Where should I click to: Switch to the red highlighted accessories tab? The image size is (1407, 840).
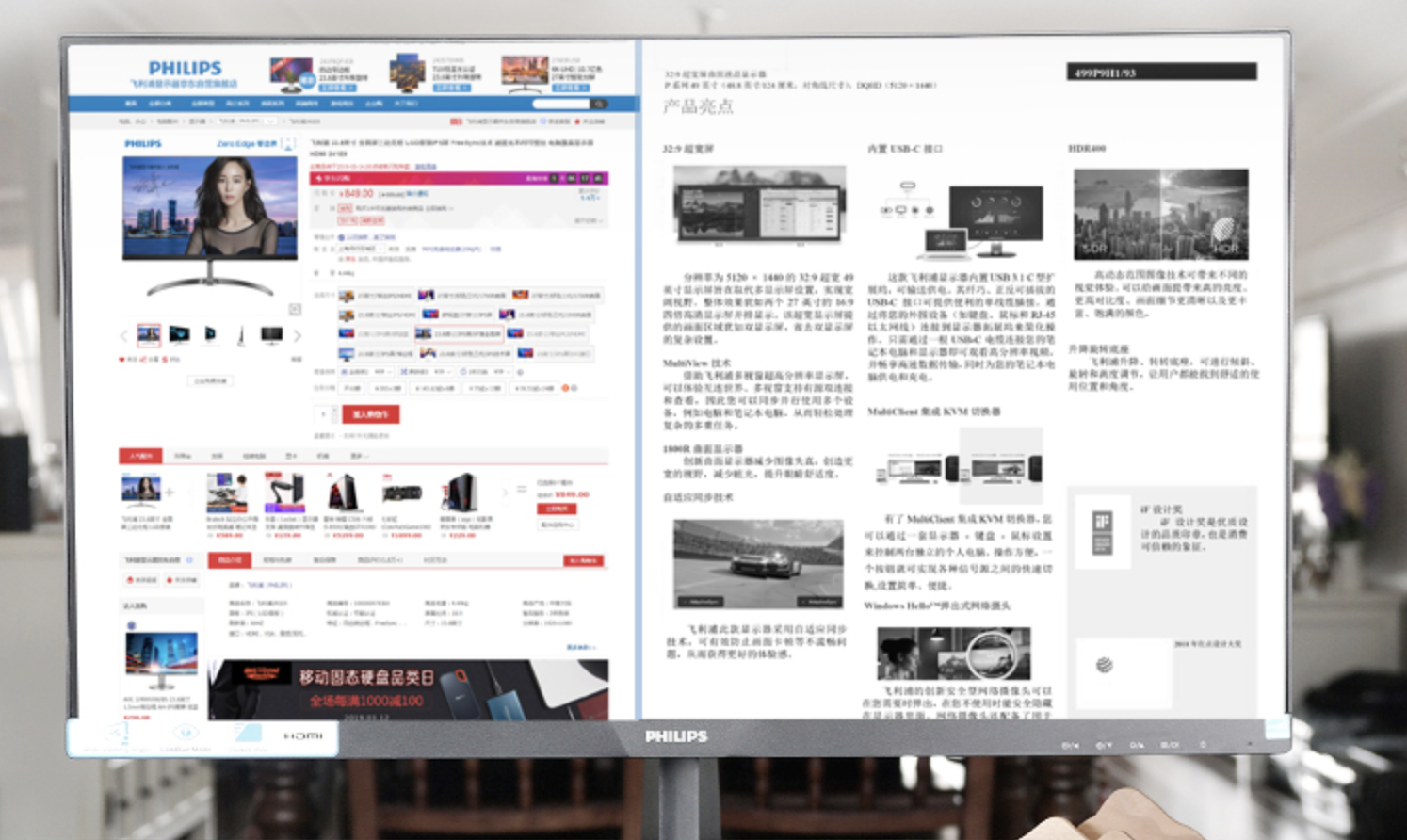click(140, 456)
